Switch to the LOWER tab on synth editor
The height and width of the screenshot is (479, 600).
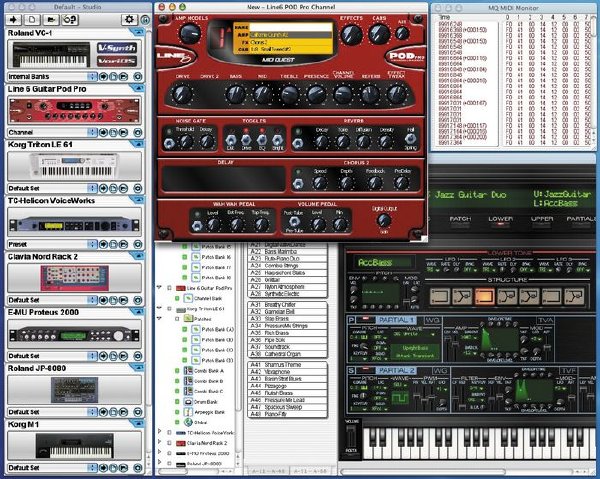501,220
